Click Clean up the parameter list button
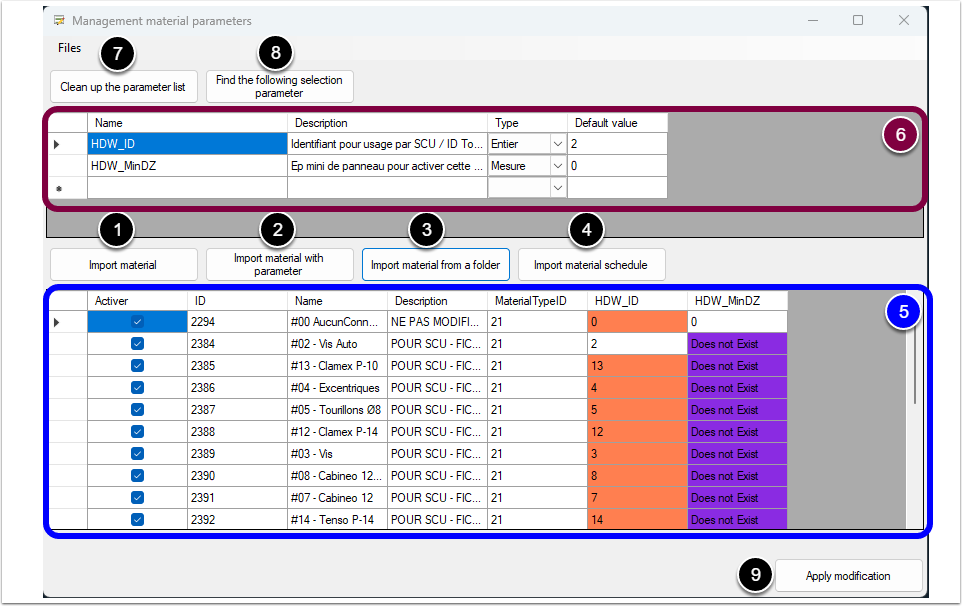This screenshot has height=606, width=962. 122,87
